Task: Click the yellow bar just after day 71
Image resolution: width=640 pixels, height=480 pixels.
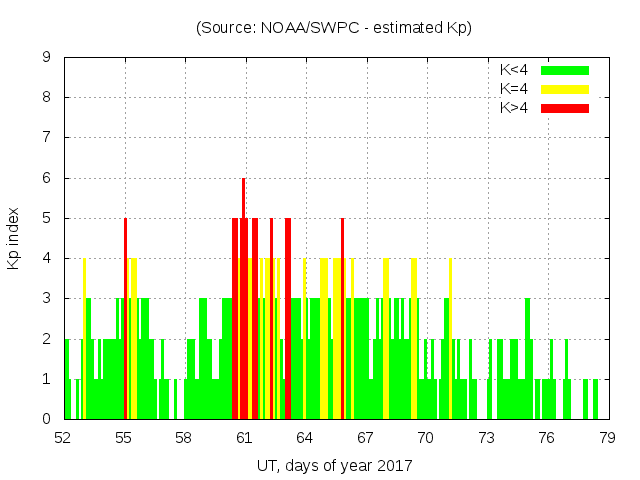Action: 450,340
